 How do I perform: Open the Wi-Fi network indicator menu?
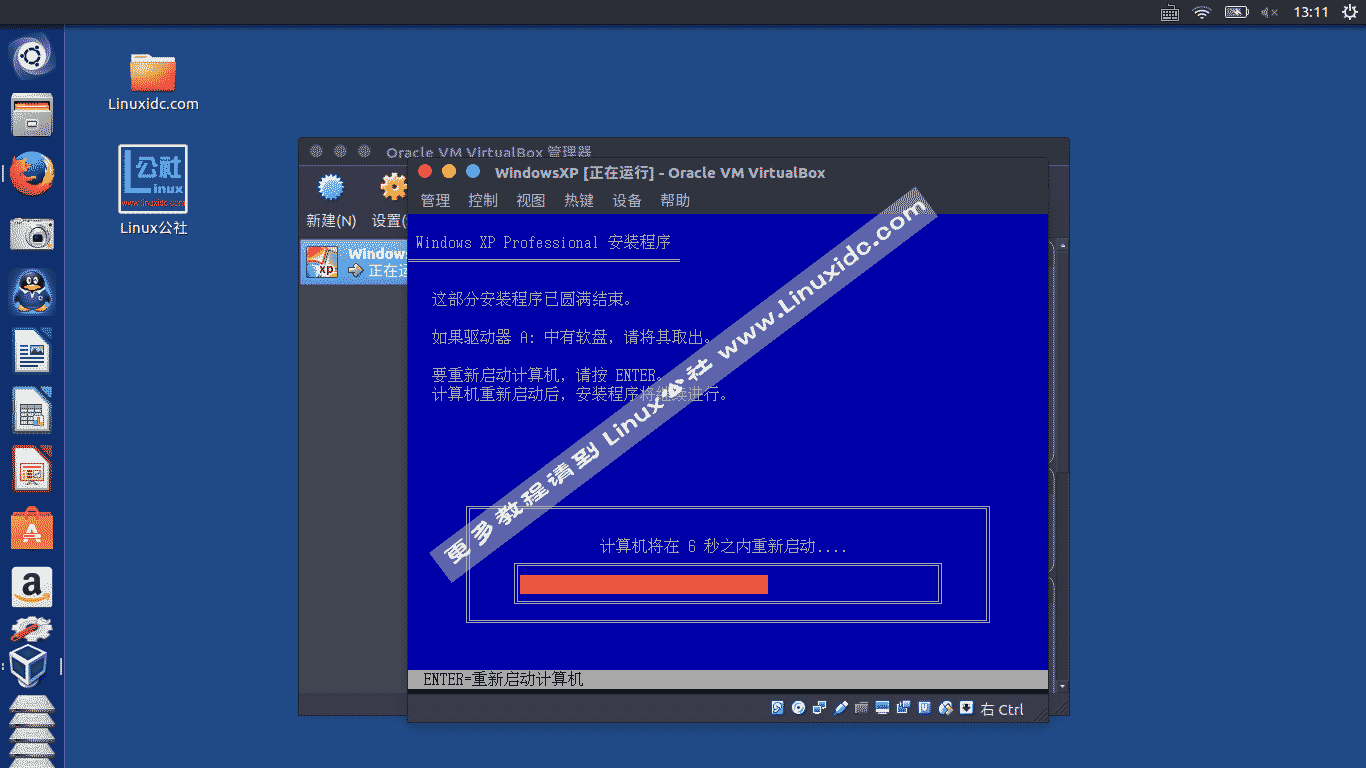coord(1202,12)
